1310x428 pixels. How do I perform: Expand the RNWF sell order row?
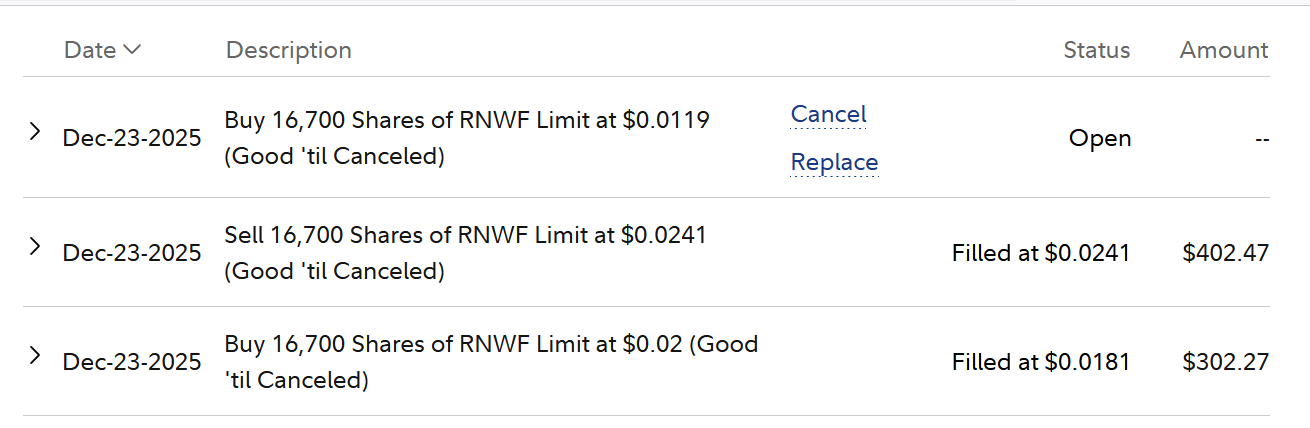pos(35,246)
